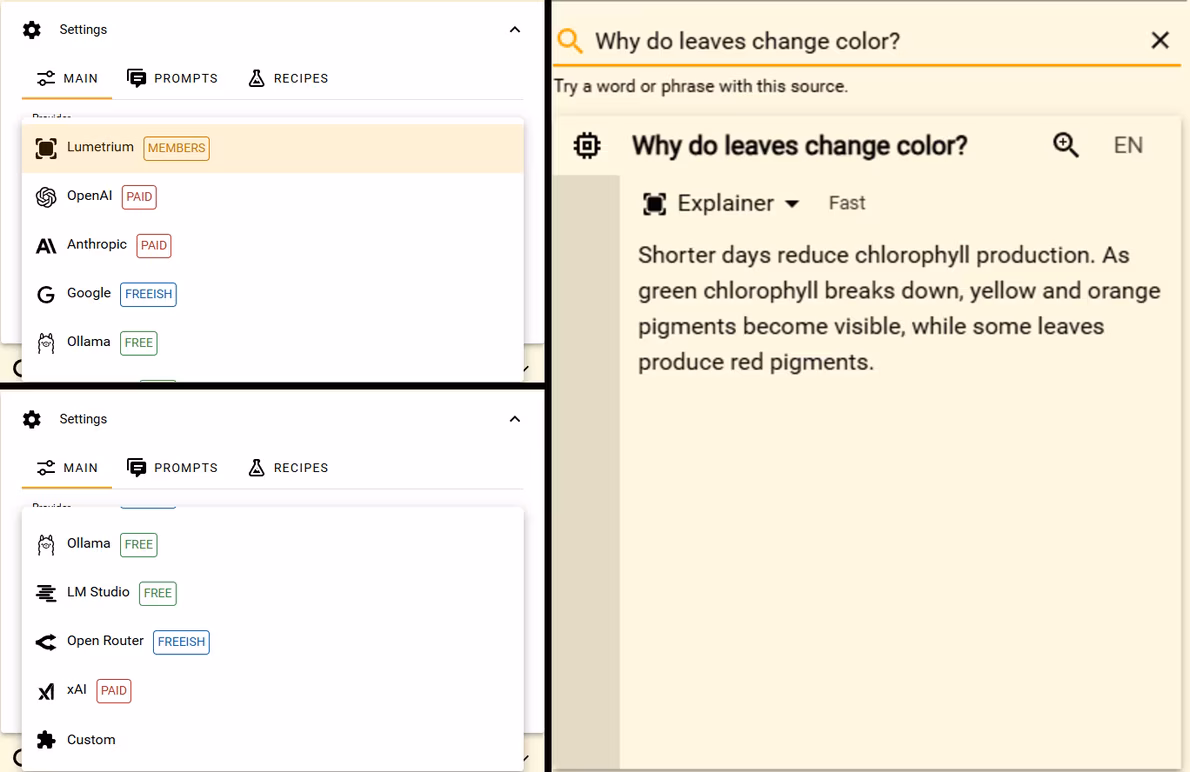Select Lumetrium provider in top settings list
The width and height of the screenshot is (1190, 772).
click(x=272, y=148)
